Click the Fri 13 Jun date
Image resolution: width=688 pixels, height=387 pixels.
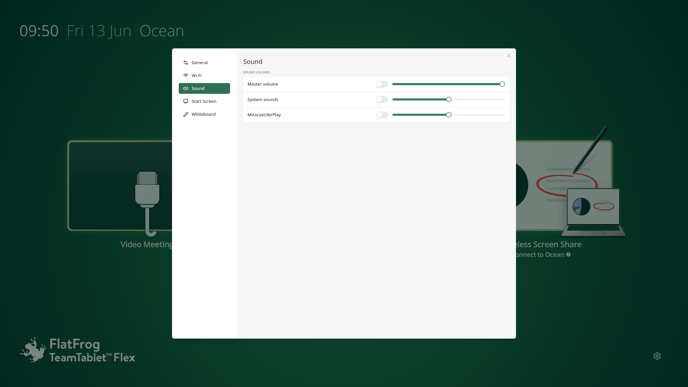99,31
